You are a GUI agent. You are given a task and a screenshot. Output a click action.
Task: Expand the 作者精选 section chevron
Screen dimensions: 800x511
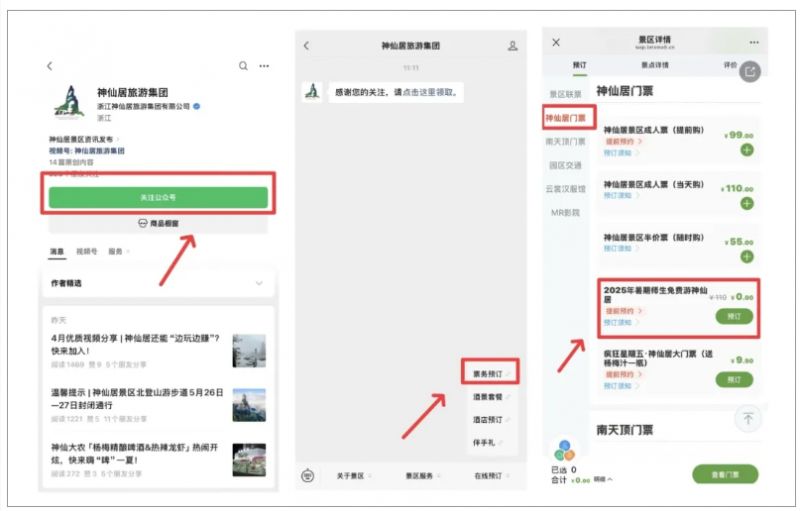click(x=259, y=284)
